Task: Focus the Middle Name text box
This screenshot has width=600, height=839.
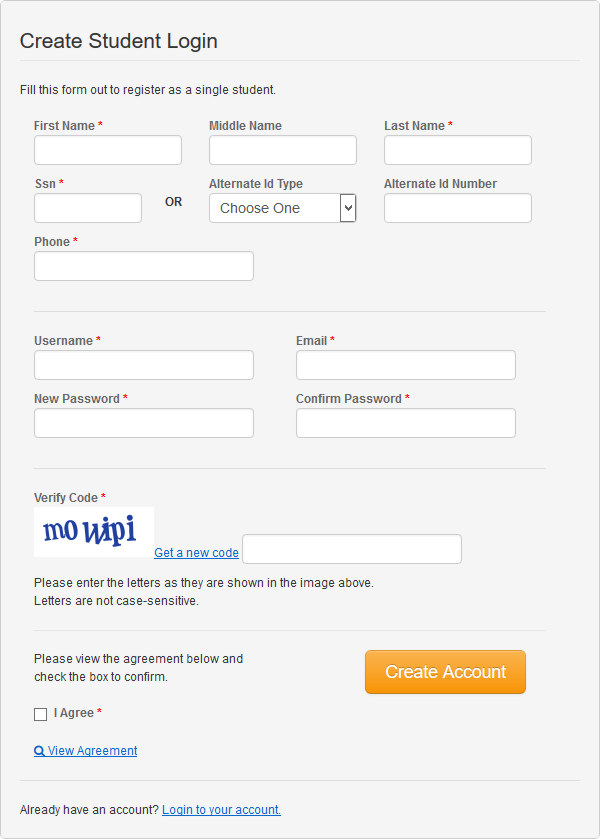Action: tap(283, 150)
